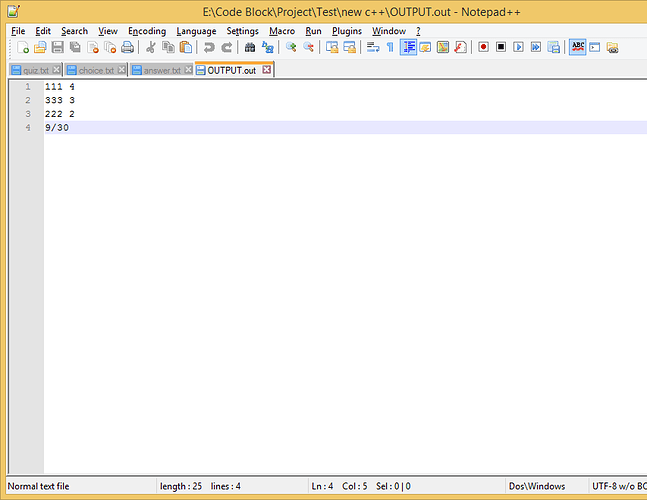
Task: Open the Encoding menu
Action: (147, 31)
